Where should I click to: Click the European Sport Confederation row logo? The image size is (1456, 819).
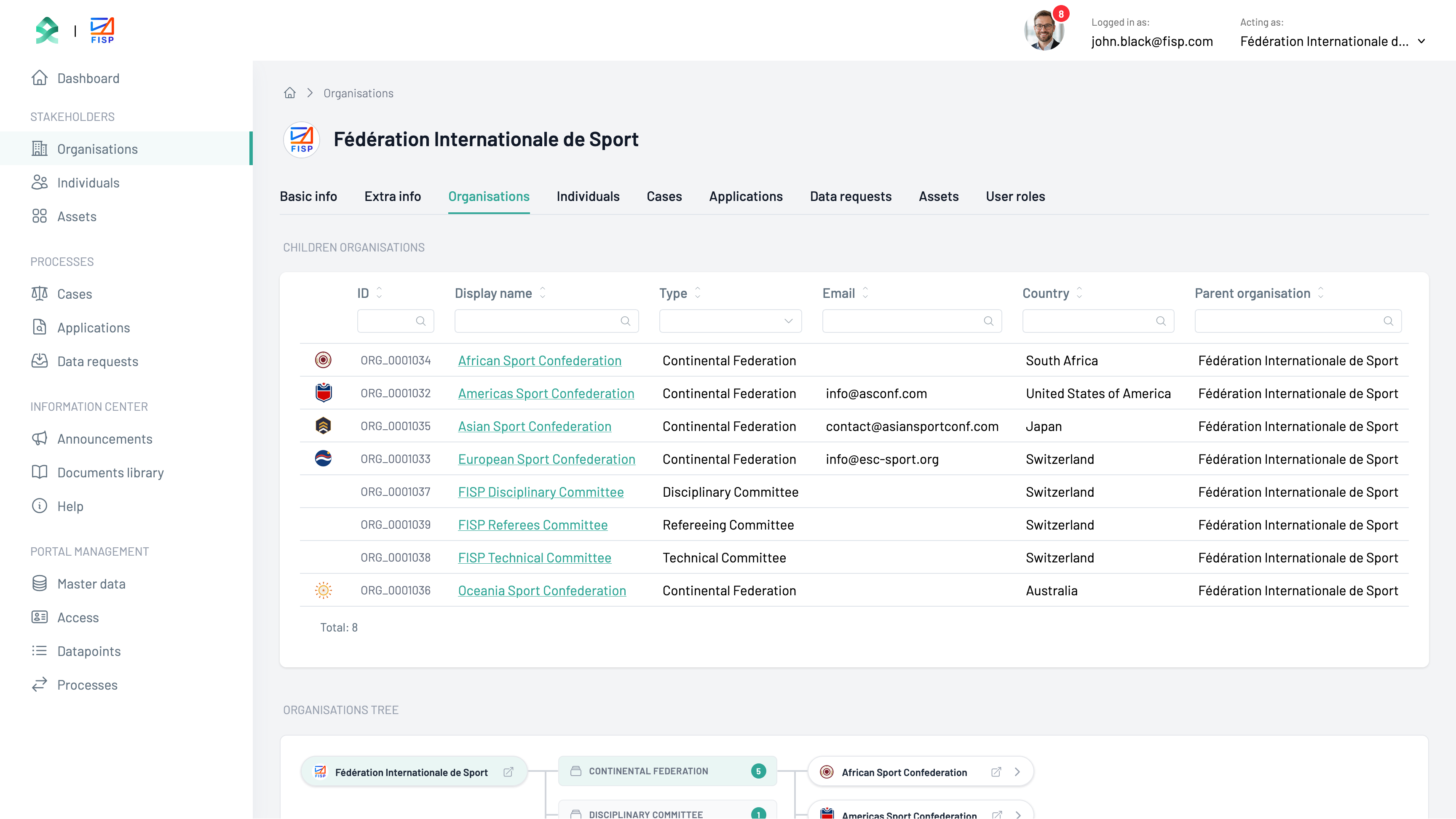tap(323, 458)
